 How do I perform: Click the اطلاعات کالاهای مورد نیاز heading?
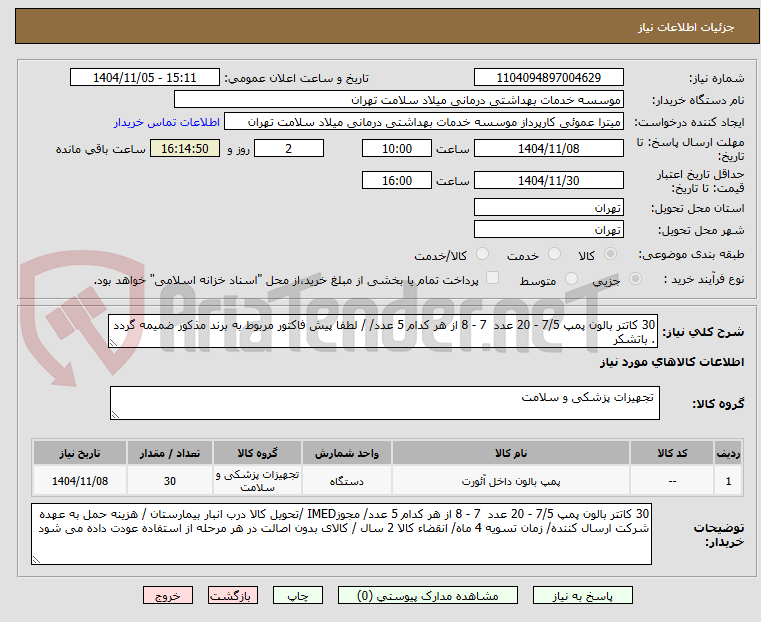(x=672, y=362)
